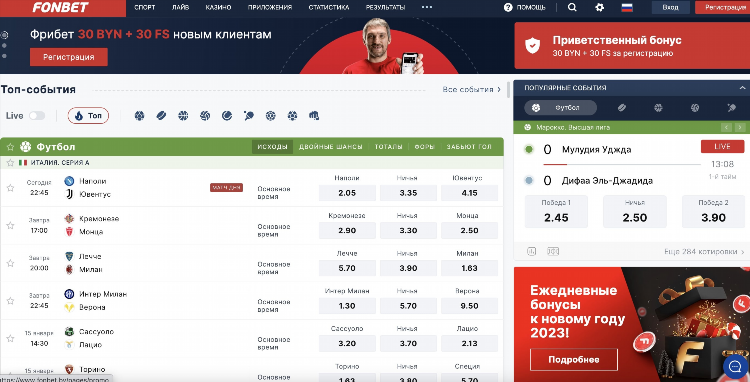Open match statistics icon under live odds

pos(531,251)
